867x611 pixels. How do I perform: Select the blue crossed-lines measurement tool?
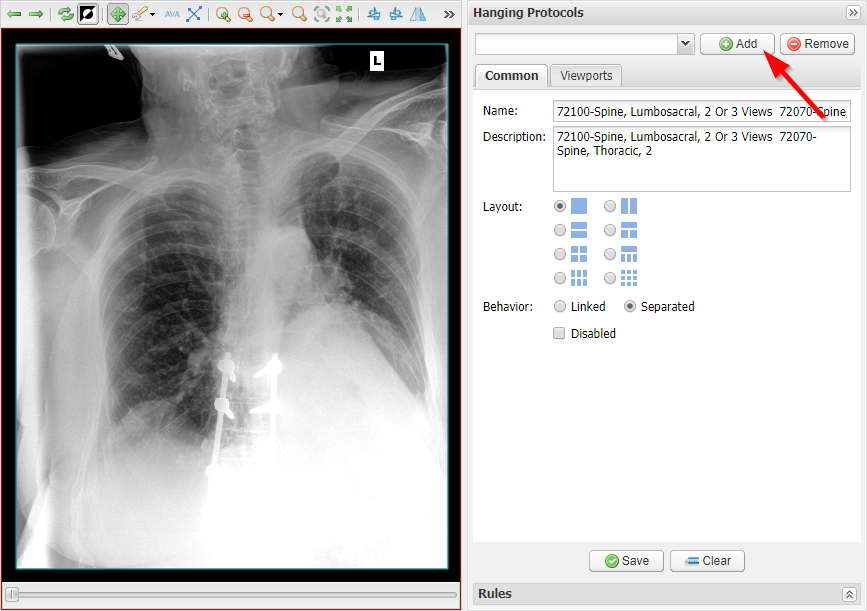[x=194, y=14]
